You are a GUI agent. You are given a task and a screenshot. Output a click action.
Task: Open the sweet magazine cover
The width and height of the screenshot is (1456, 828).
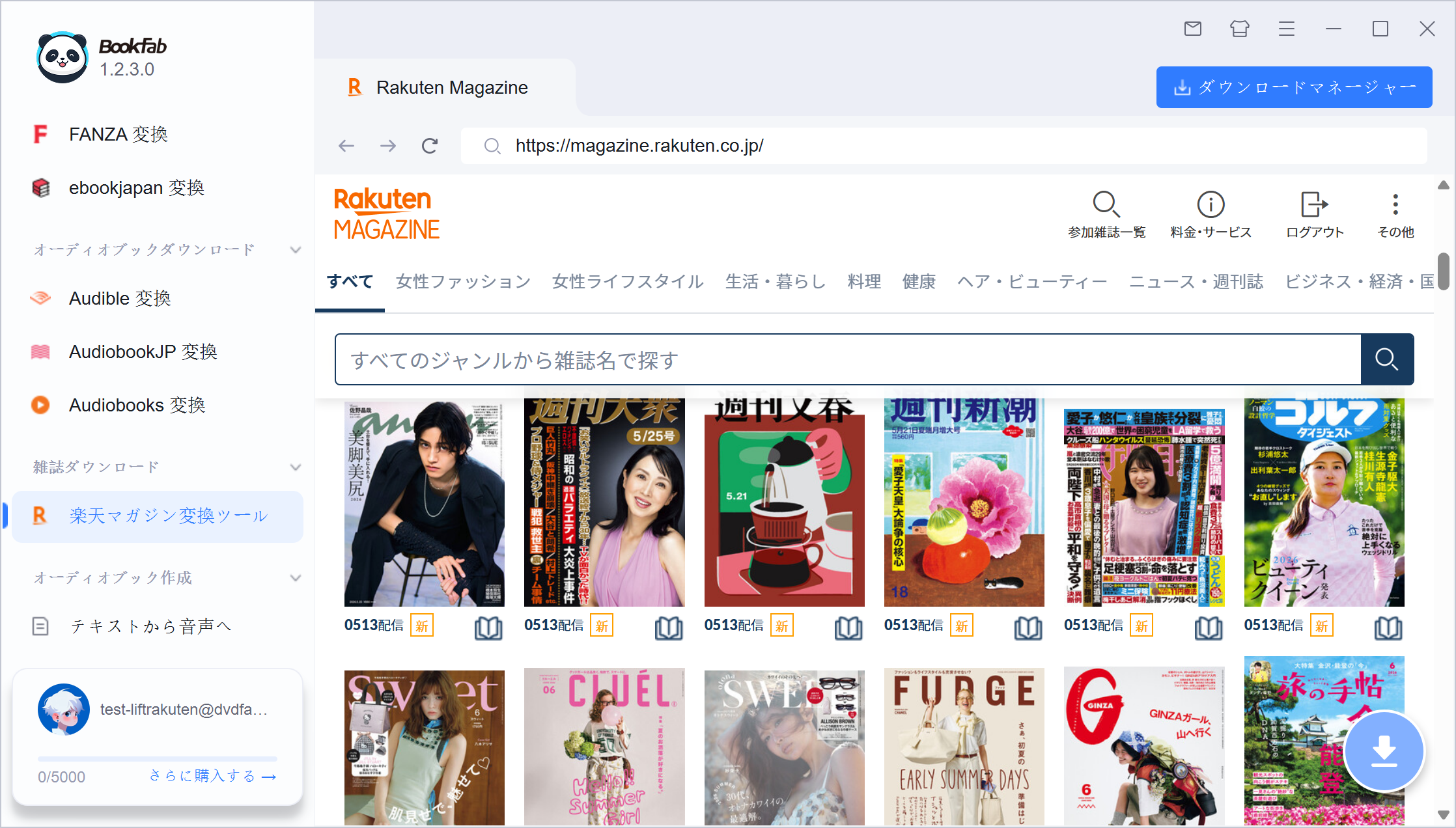[x=425, y=747]
